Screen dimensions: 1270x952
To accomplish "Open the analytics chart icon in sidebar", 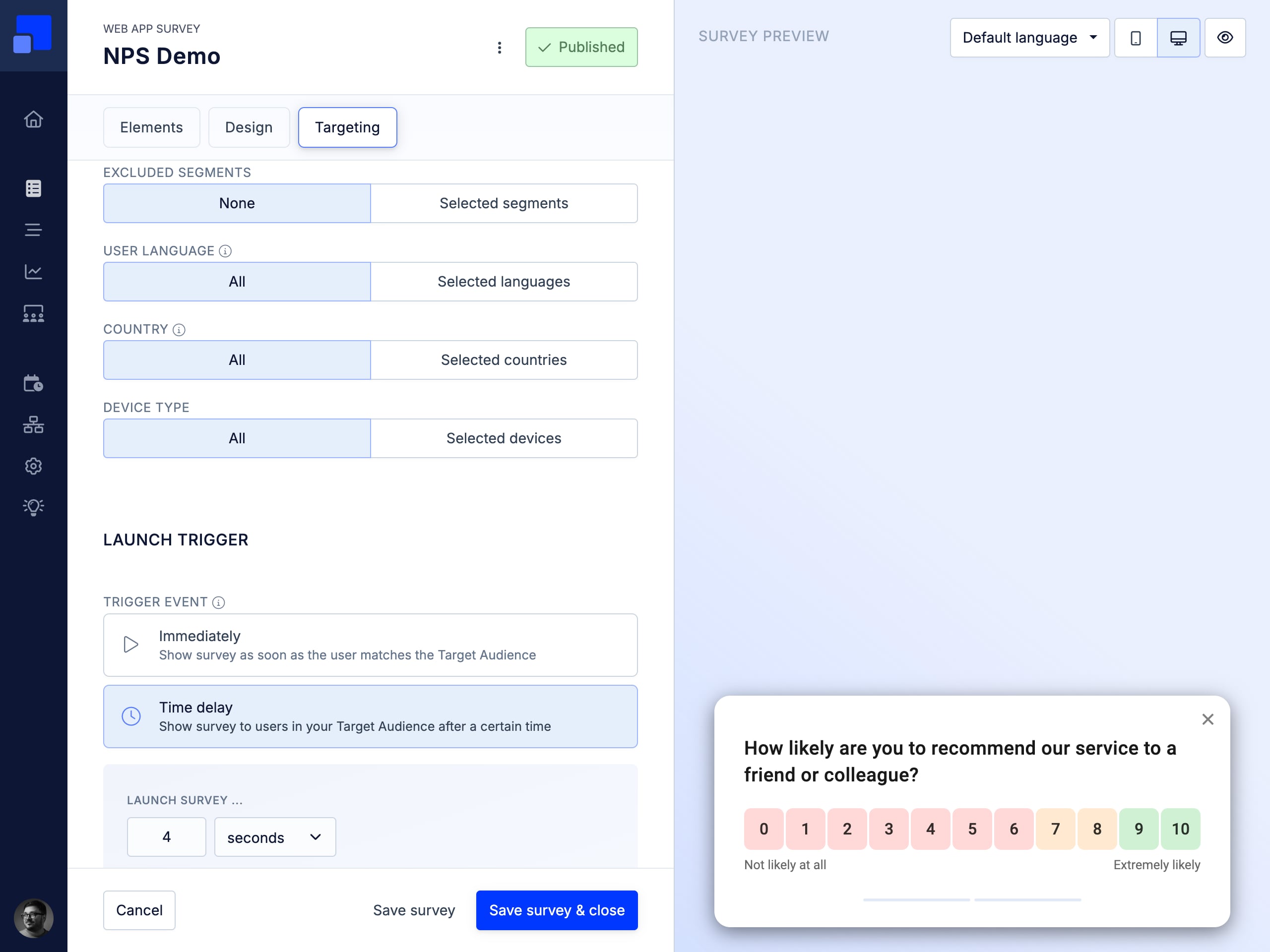I will [x=33, y=271].
